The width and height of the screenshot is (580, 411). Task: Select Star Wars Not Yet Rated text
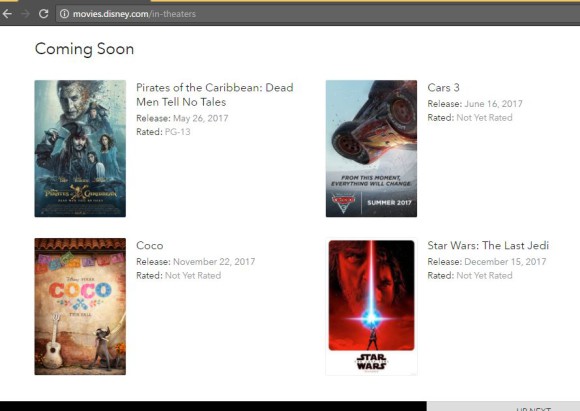click(x=484, y=276)
